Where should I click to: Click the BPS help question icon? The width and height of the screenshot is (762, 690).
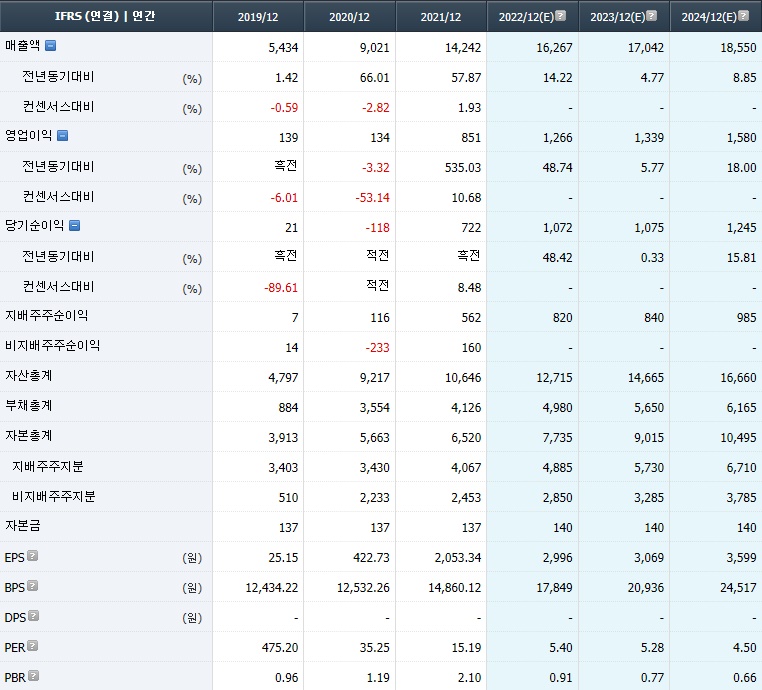coord(33,586)
